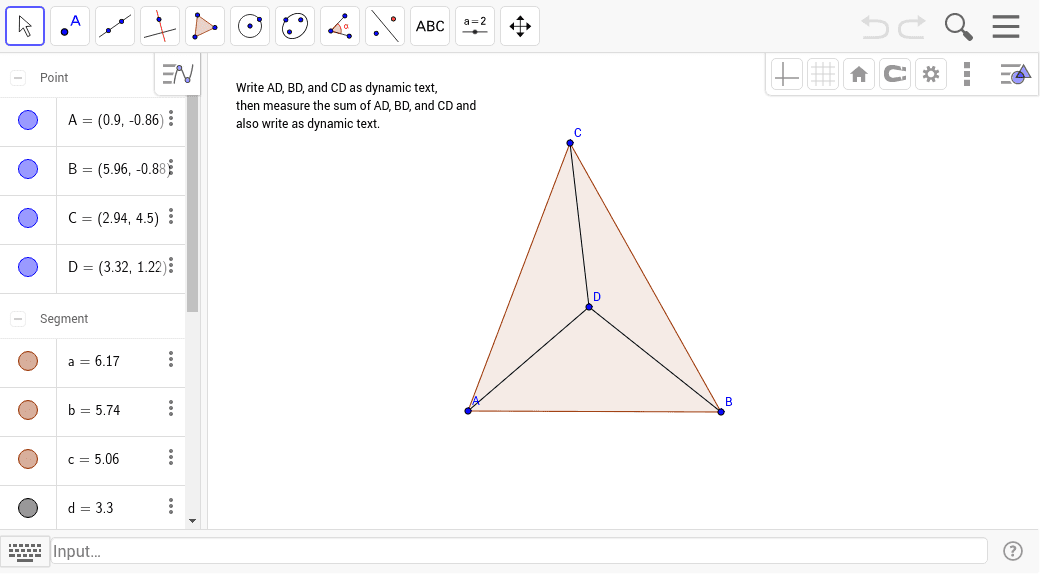Toggle visibility of segment c
Image resolution: width=1040 pixels, height=574 pixels.
pyautogui.click(x=28, y=459)
